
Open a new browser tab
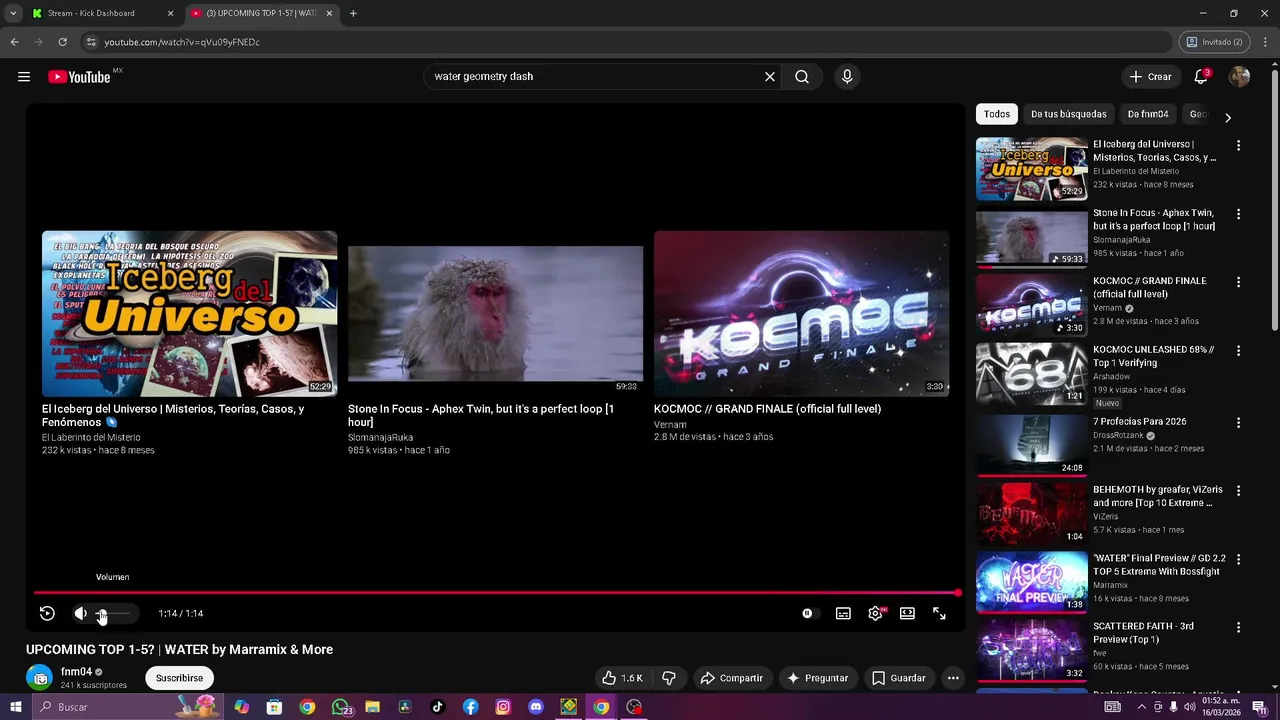tap(353, 13)
